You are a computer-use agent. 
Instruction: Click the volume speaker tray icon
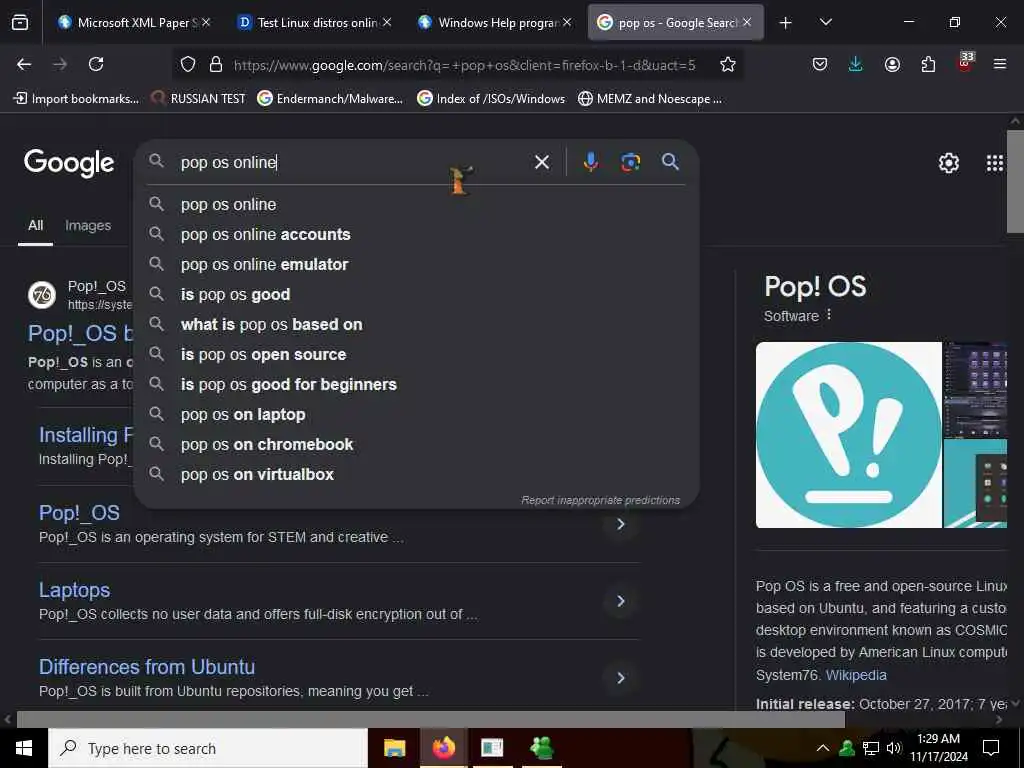(894, 748)
